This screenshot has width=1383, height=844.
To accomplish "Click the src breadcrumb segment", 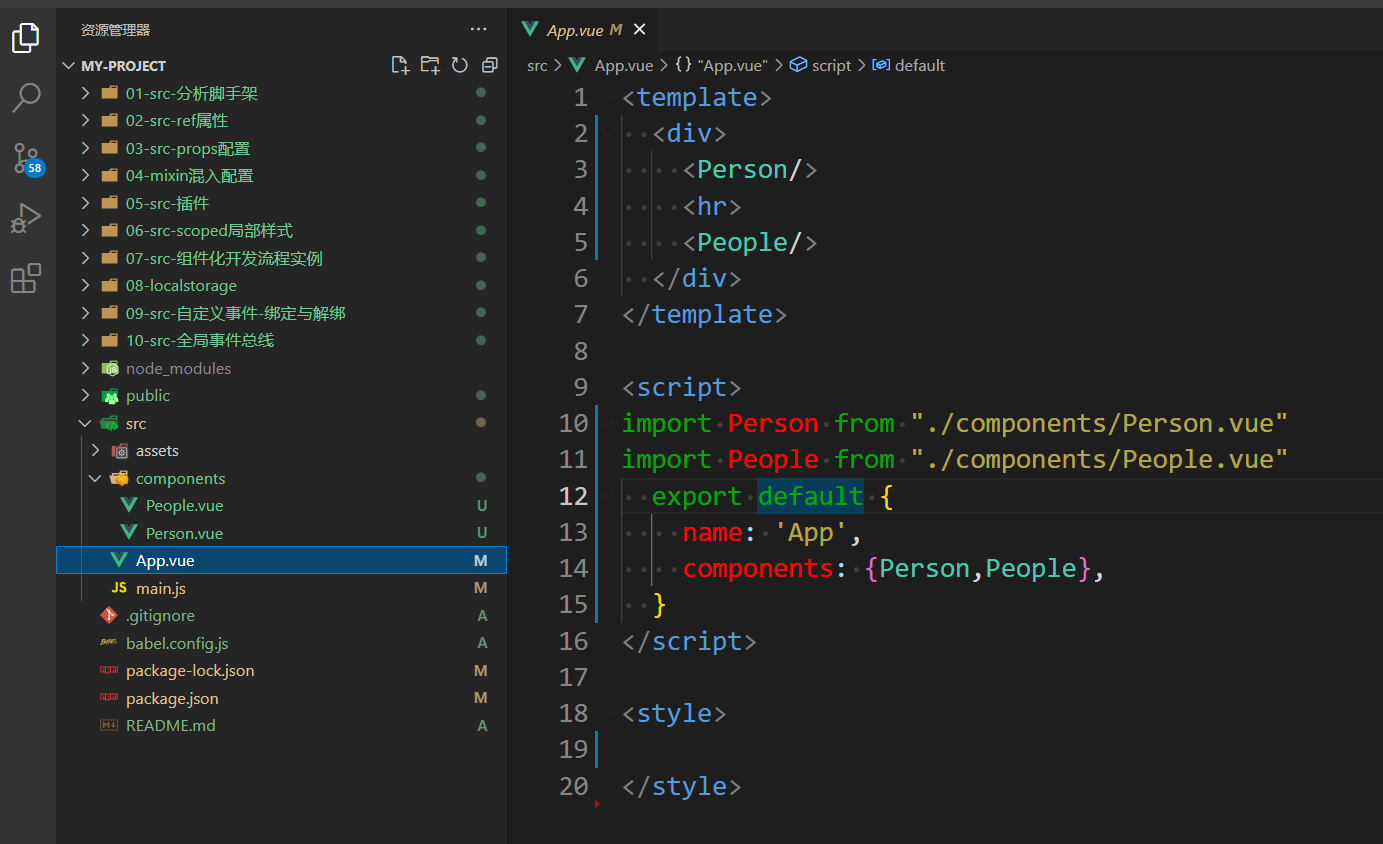I will [x=537, y=65].
